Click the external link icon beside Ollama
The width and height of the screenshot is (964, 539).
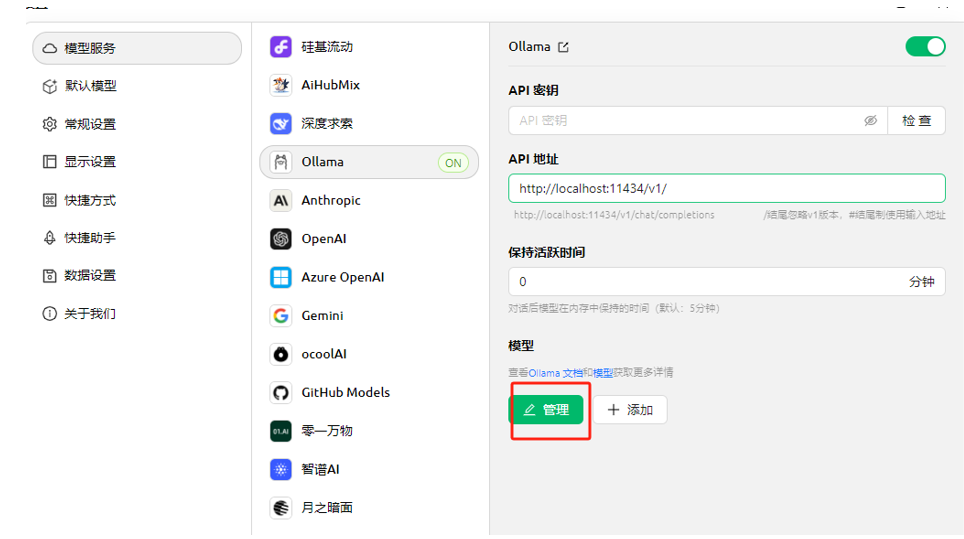pos(563,47)
